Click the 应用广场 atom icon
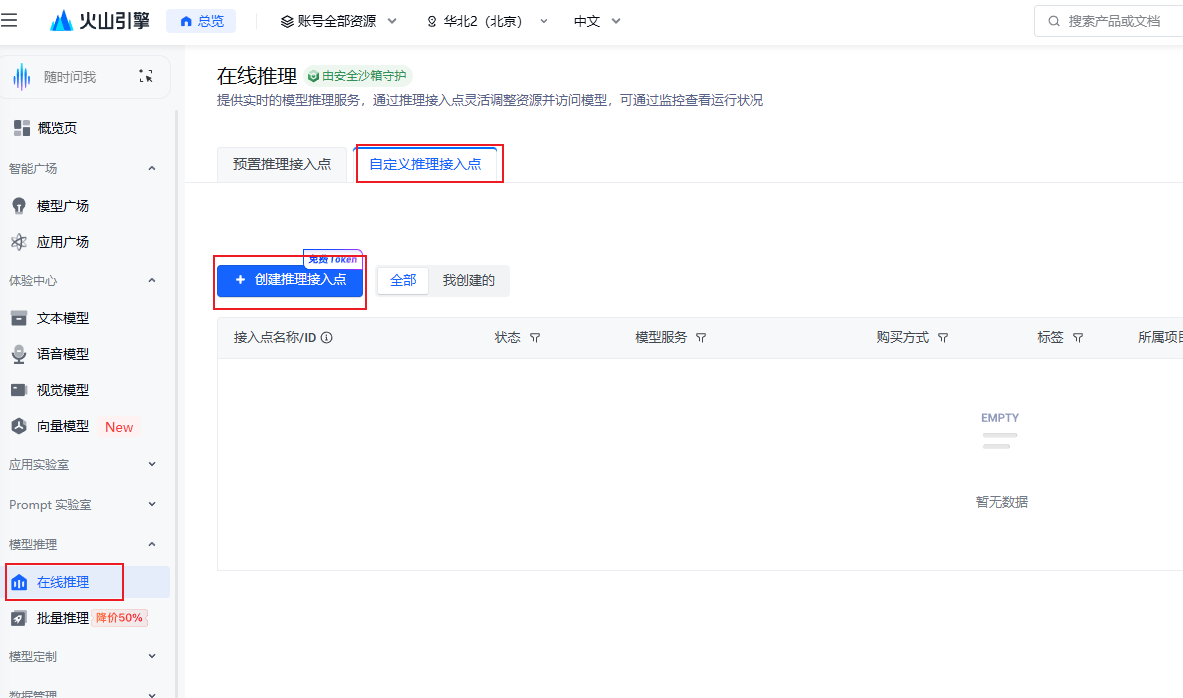This screenshot has height=698, width=1183. pos(19,242)
